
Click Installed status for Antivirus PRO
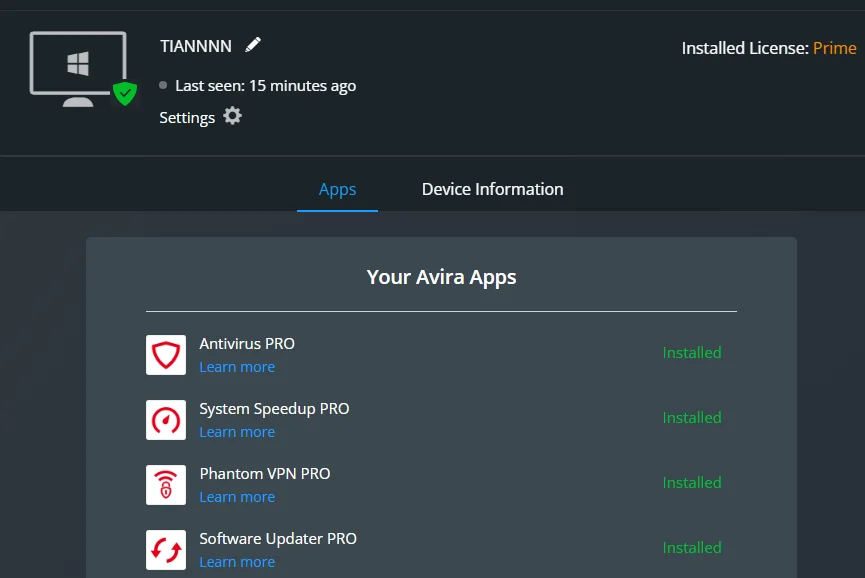tap(692, 352)
